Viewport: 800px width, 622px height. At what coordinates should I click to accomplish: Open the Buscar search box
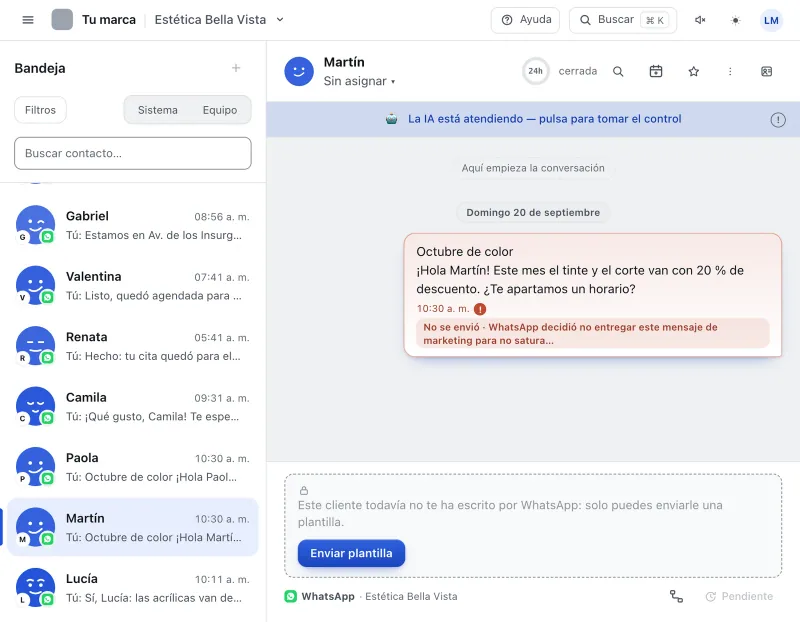622,20
